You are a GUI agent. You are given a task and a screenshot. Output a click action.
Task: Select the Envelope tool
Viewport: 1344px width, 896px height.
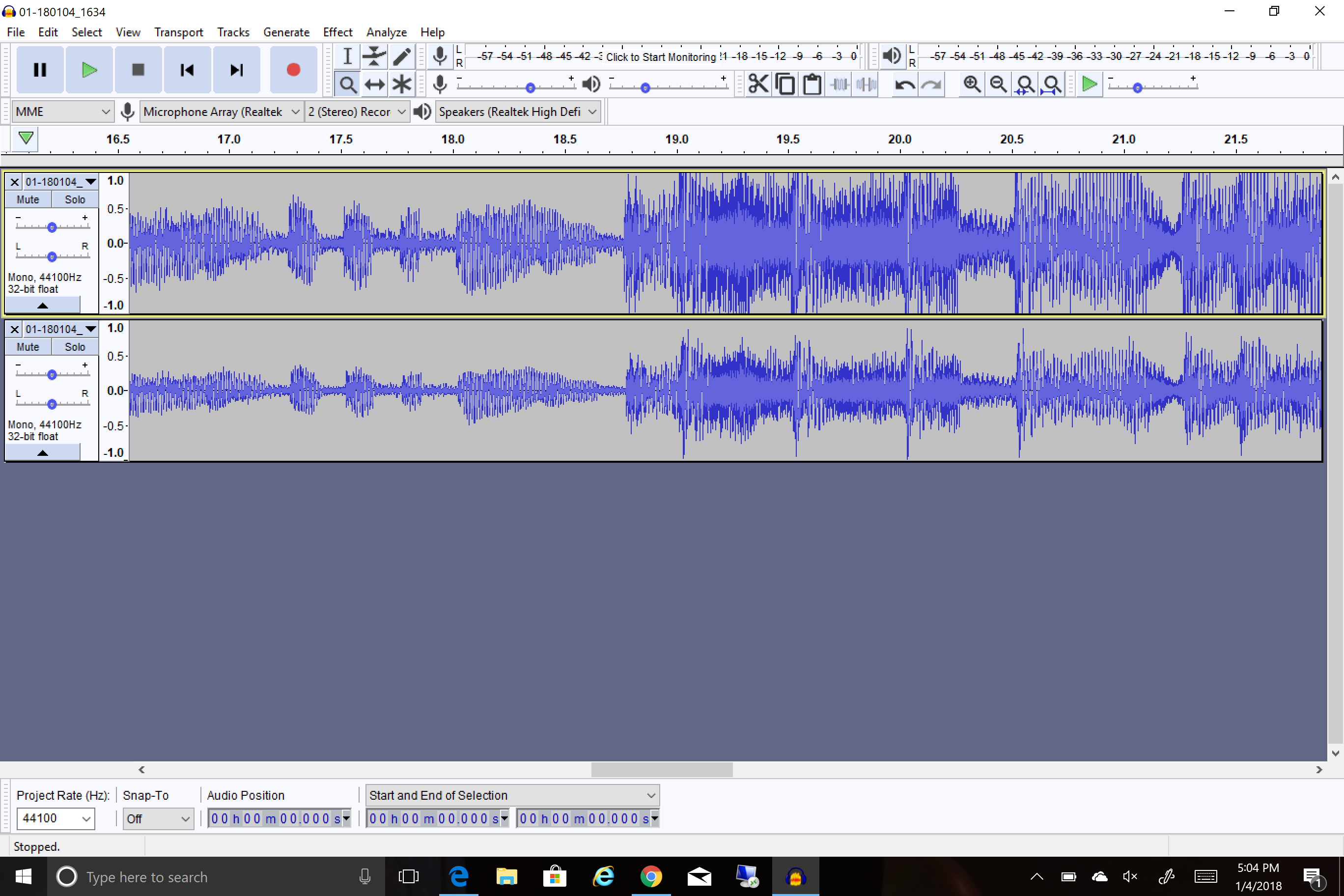tap(374, 56)
